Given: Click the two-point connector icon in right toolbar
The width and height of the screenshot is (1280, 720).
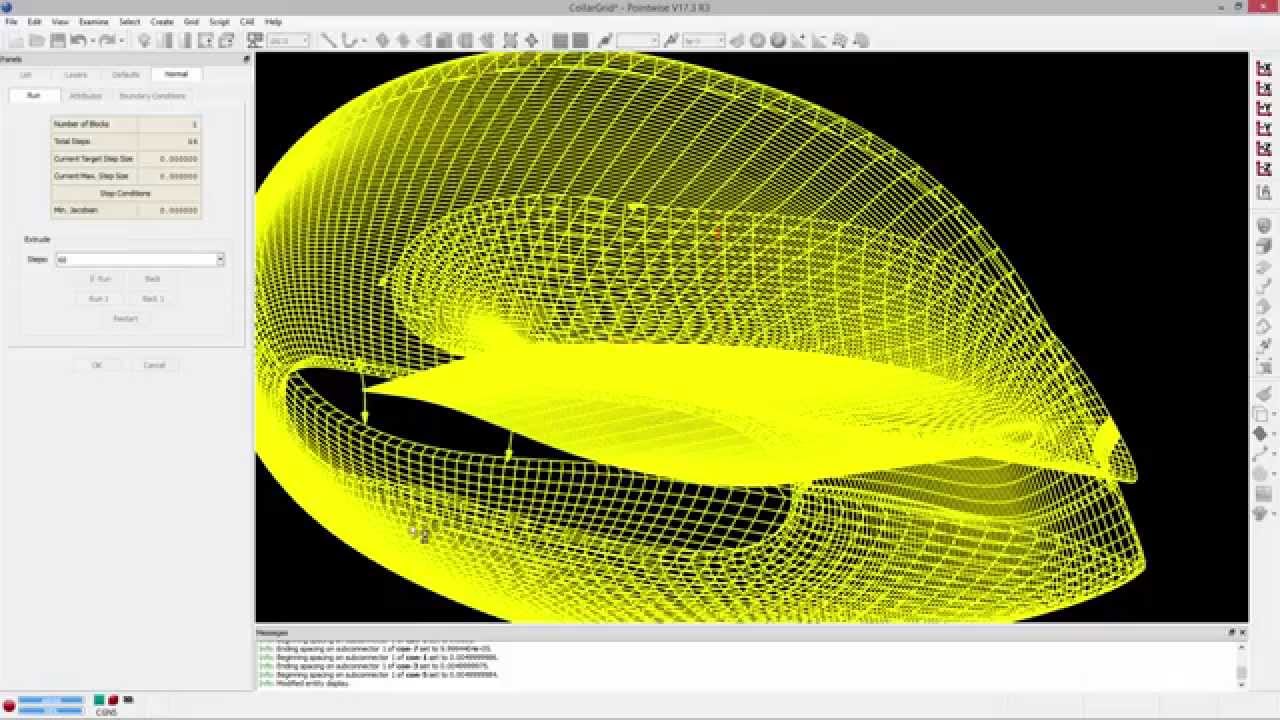Looking at the screenshot, I should pos(1261,454).
